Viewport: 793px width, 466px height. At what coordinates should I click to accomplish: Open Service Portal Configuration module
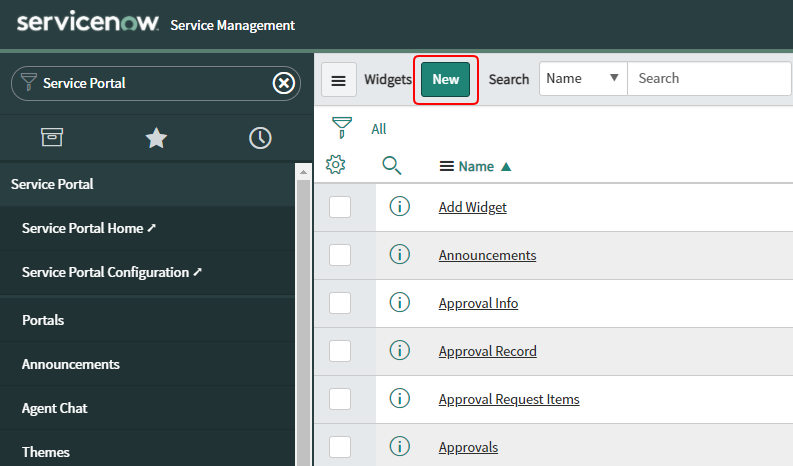click(147, 273)
